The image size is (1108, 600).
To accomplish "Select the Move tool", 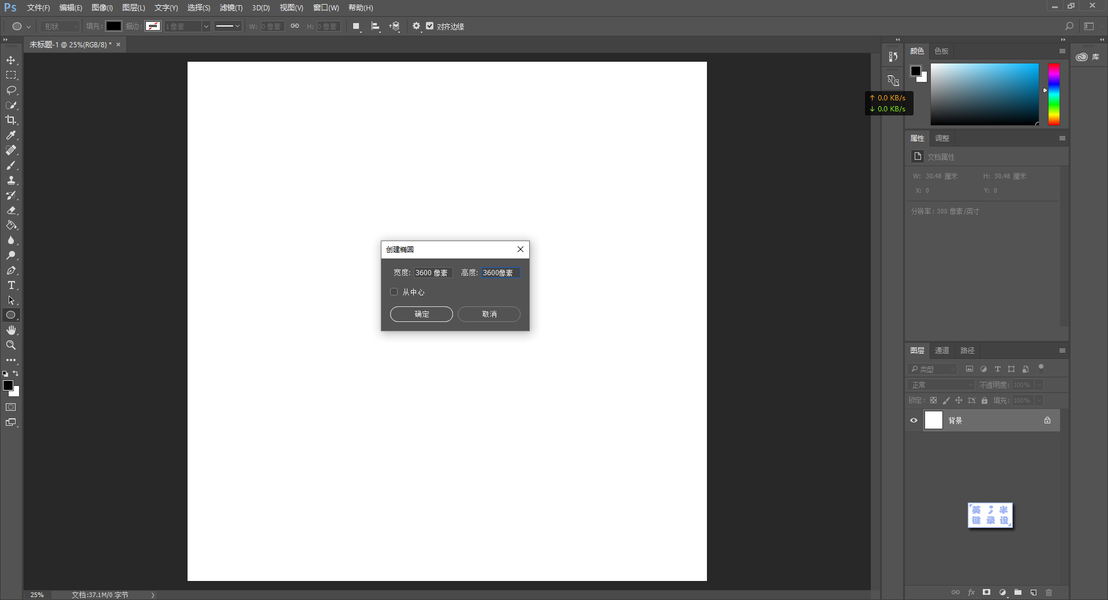I will pyautogui.click(x=11, y=60).
